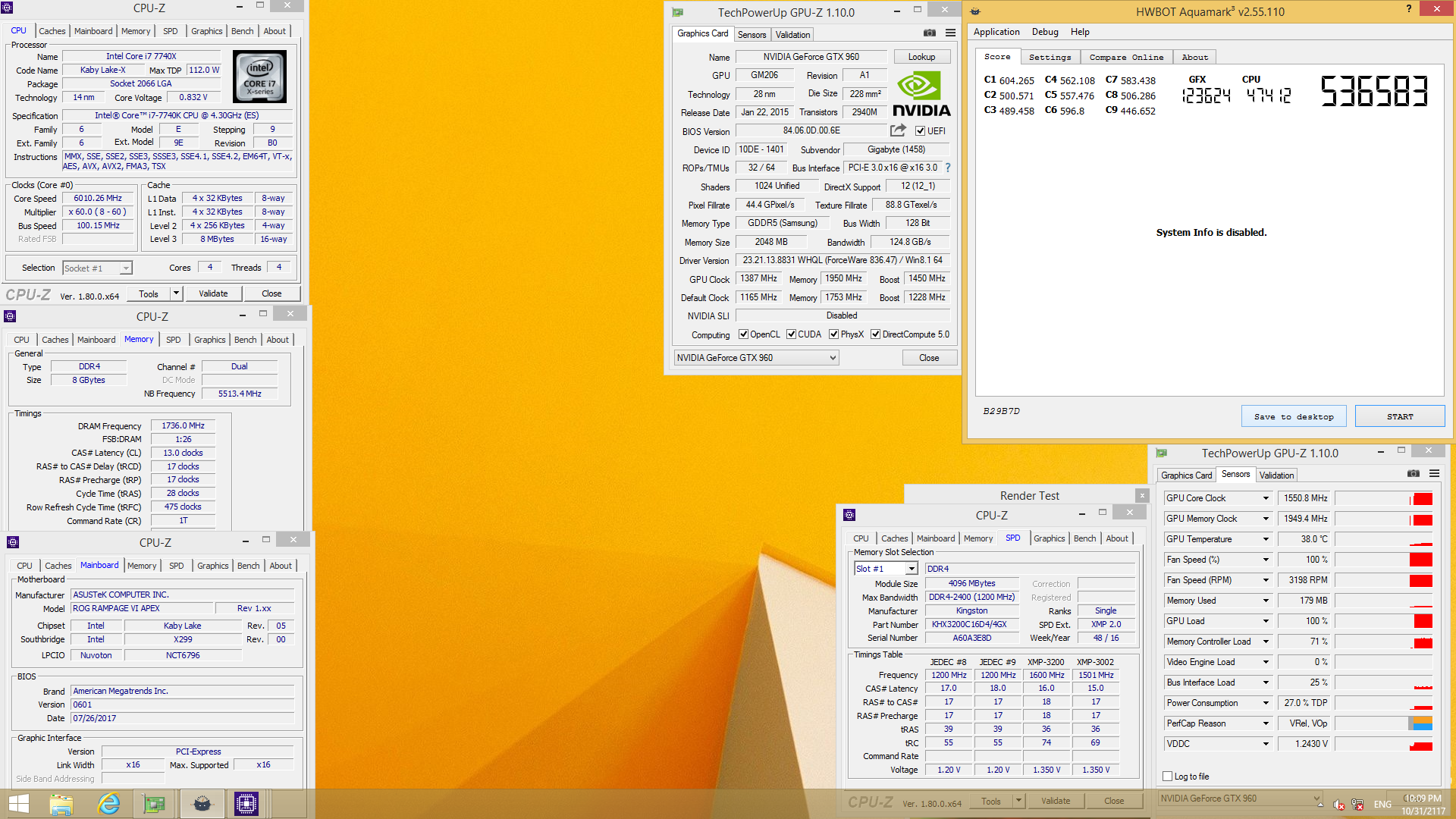Open the NVIDIA GeForce GTX 960 dropdown in the GPU-Z Graphics Card window
This screenshot has width=1456, height=819.
756,358
